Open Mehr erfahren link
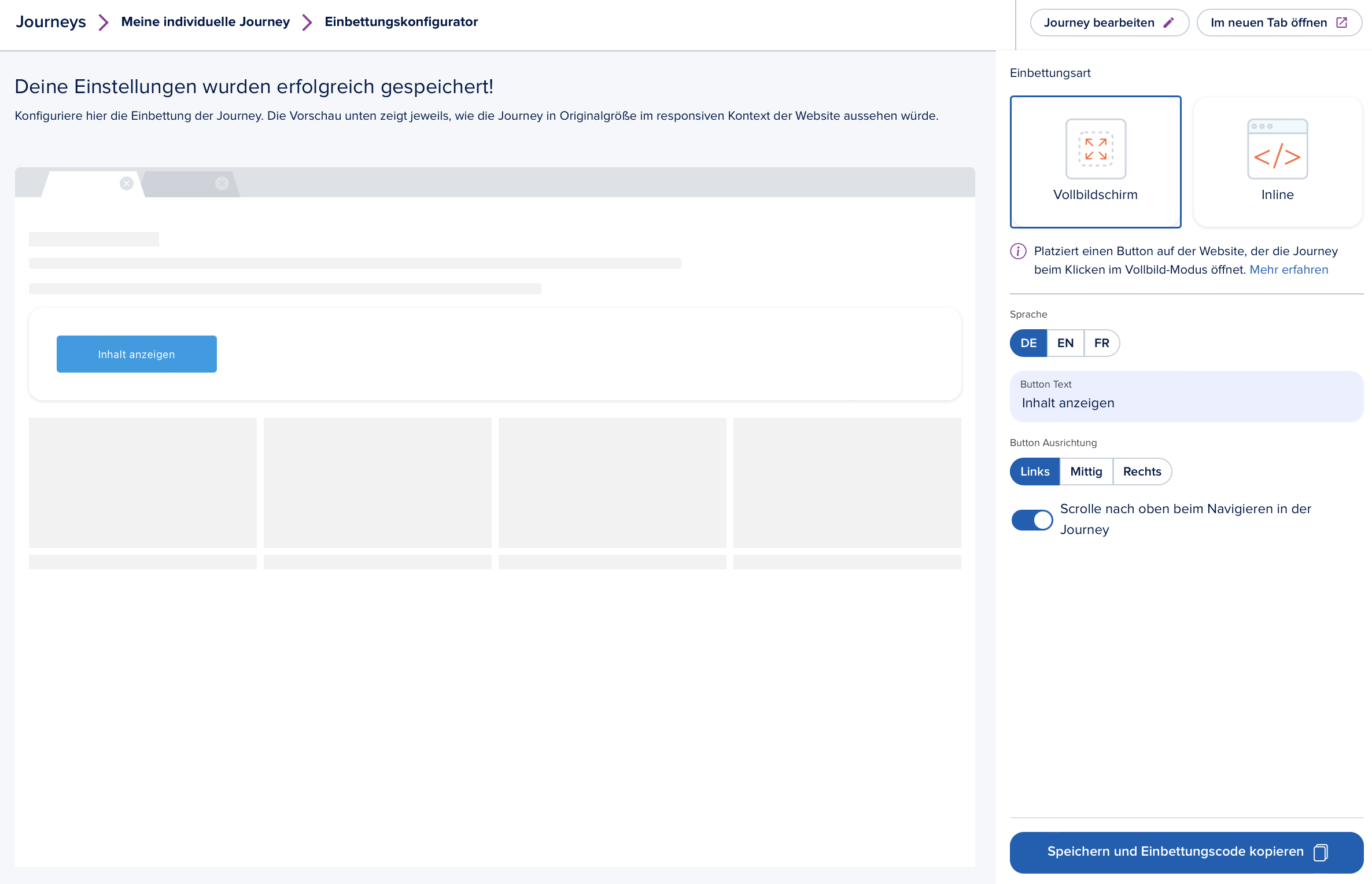 (1289, 270)
